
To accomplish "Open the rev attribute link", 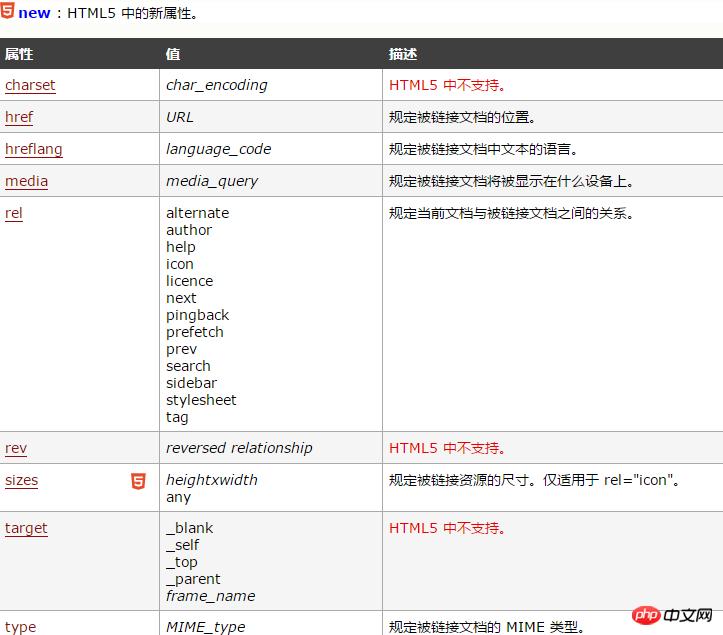I will coord(16,448).
